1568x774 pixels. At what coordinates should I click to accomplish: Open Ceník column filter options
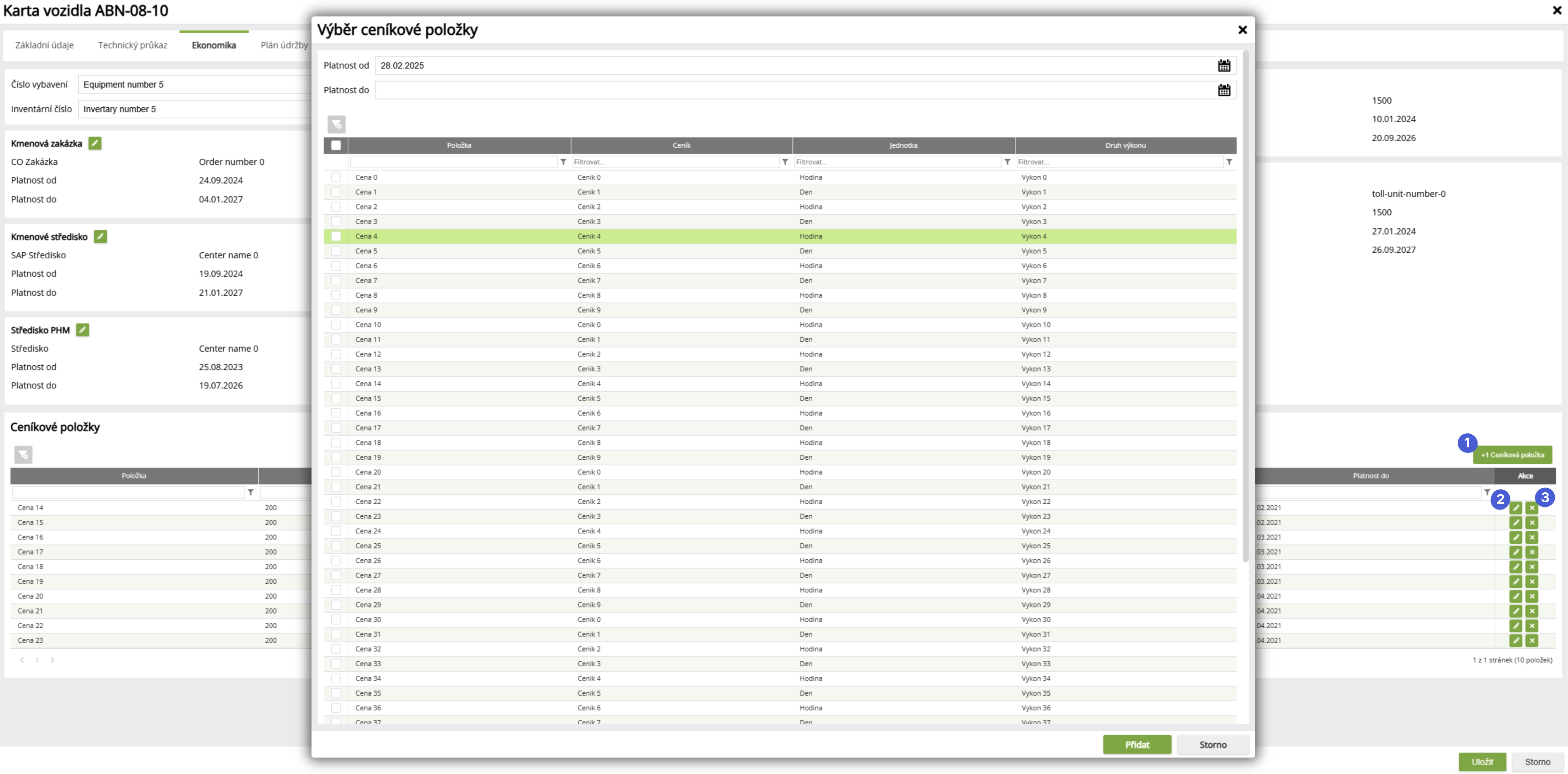tap(785, 162)
